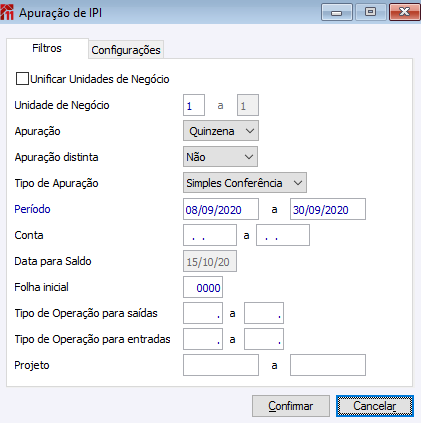Open the Tipo de Apuração dropdown
Screen dimensions: 421x423
click(245, 183)
